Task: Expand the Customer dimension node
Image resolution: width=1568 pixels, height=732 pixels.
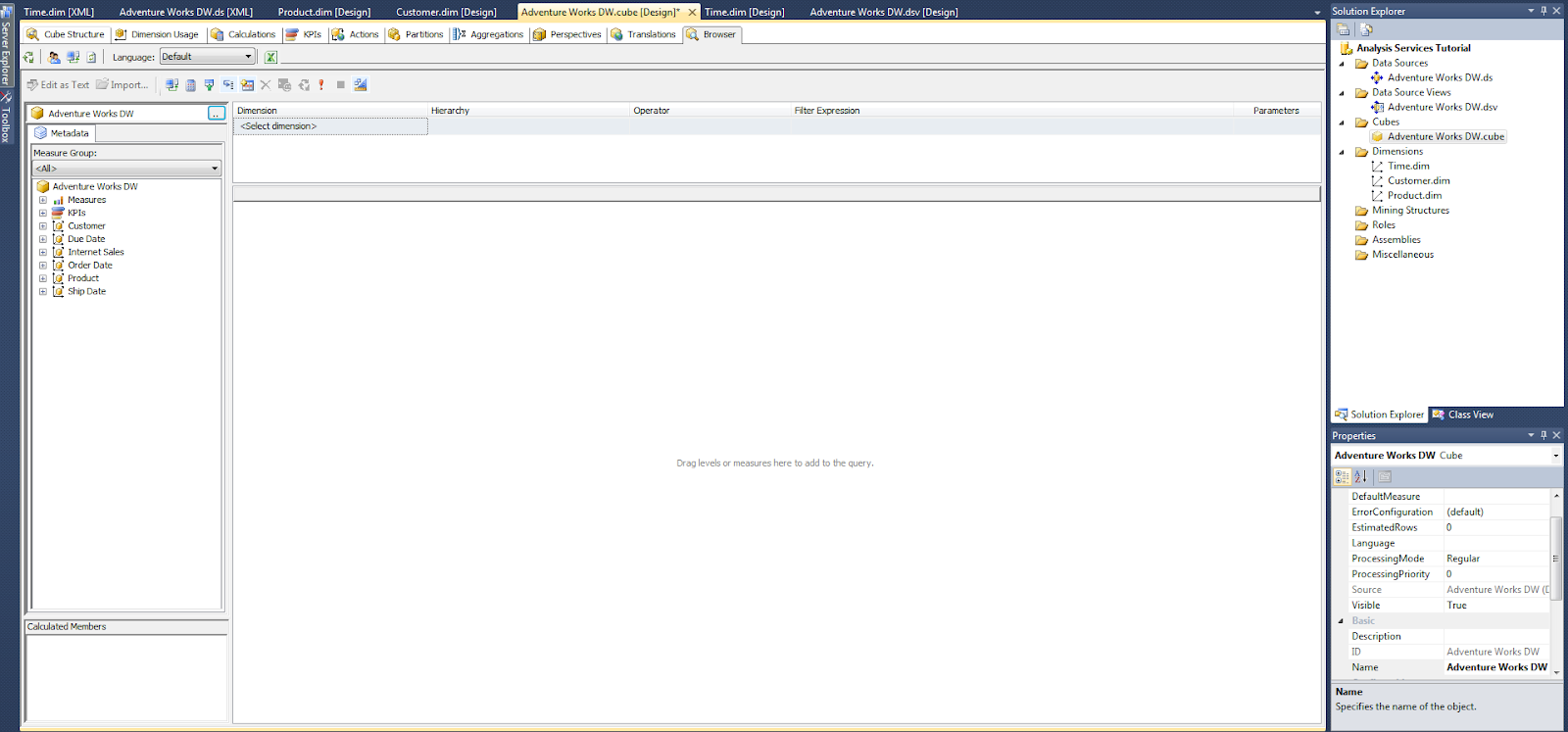Action: (x=43, y=226)
